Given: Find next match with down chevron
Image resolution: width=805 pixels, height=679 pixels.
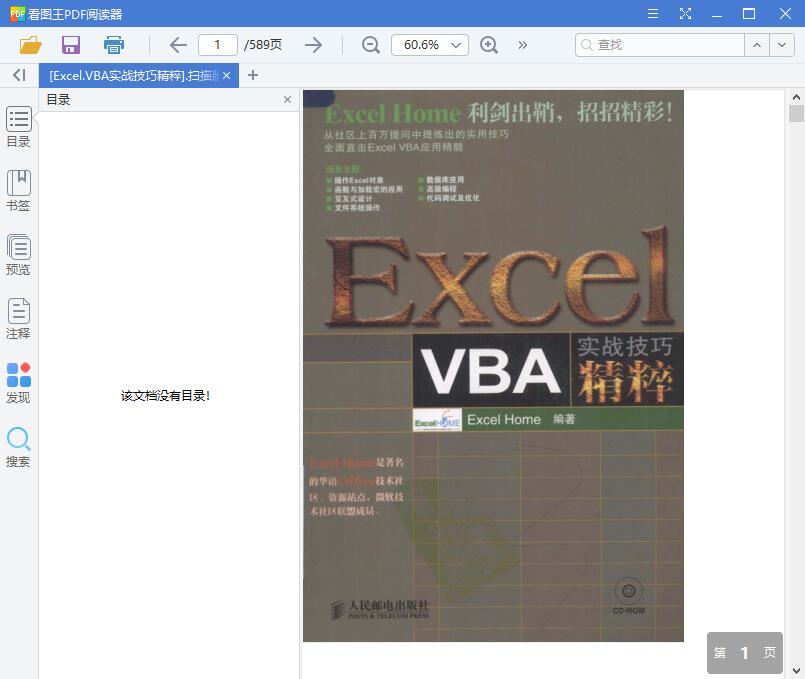Looking at the screenshot, I should click(781, 45).
